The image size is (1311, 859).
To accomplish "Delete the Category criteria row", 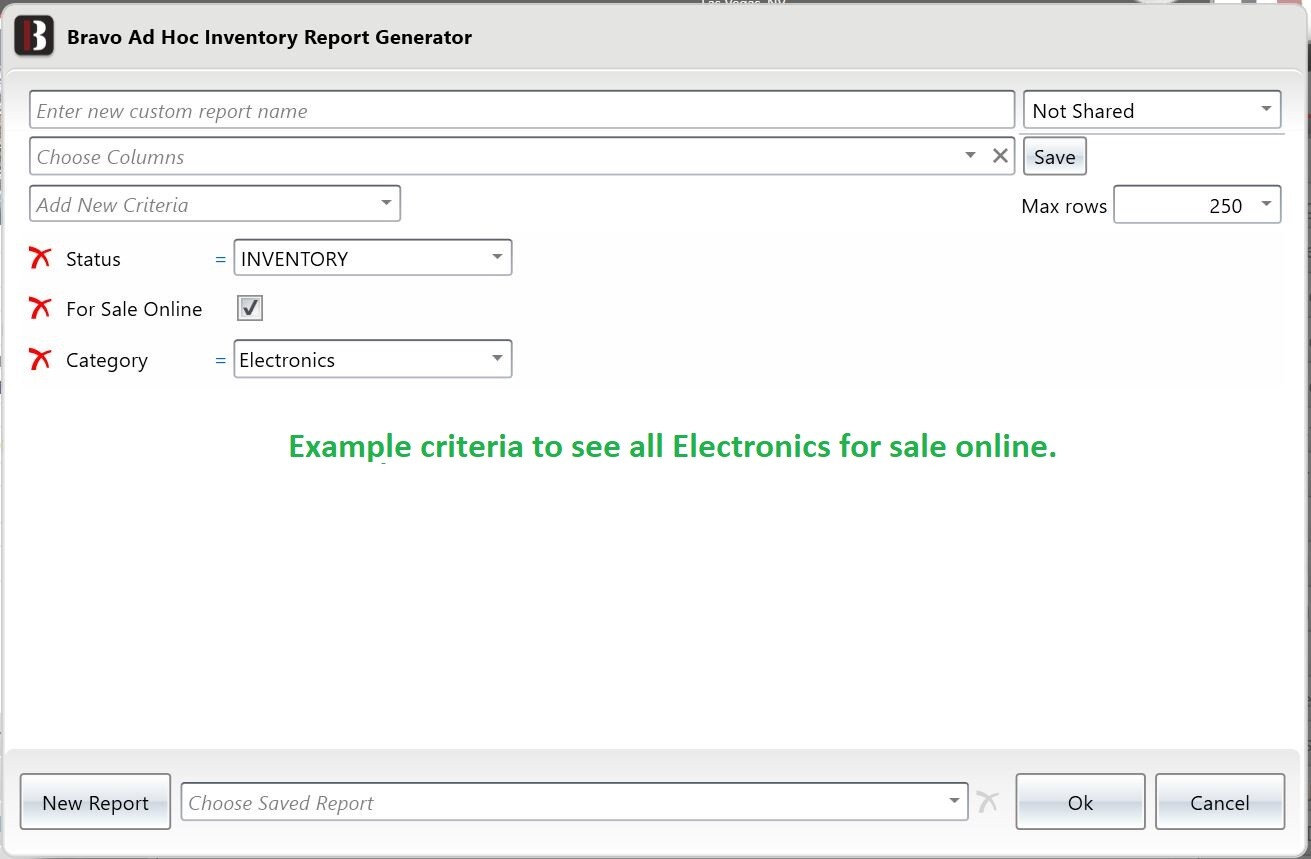I will point(40,360).
